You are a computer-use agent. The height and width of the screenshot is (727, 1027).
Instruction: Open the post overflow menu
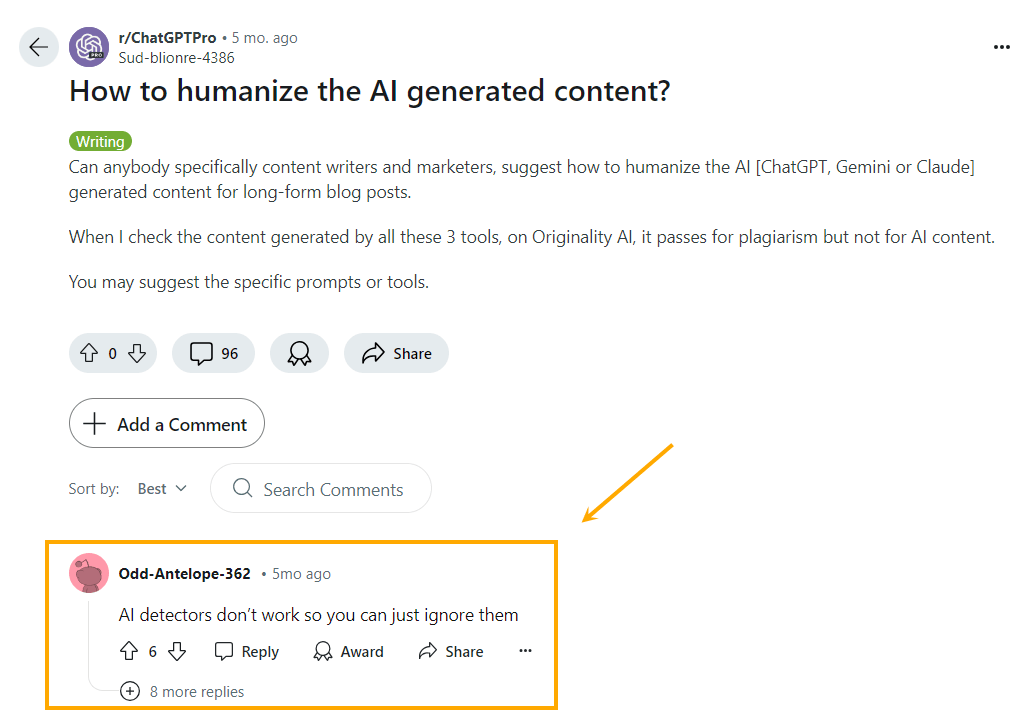tap(1001, 47)
